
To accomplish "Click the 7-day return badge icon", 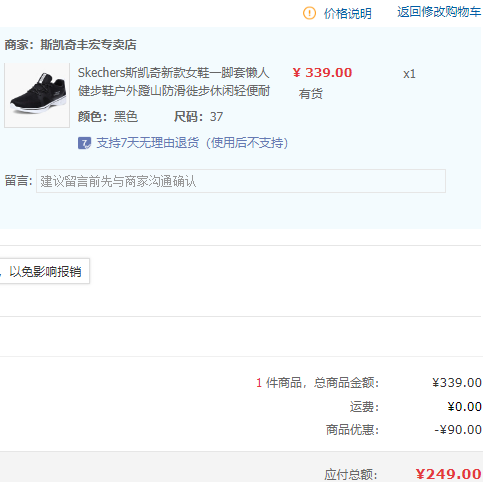I will coord(84,143).
